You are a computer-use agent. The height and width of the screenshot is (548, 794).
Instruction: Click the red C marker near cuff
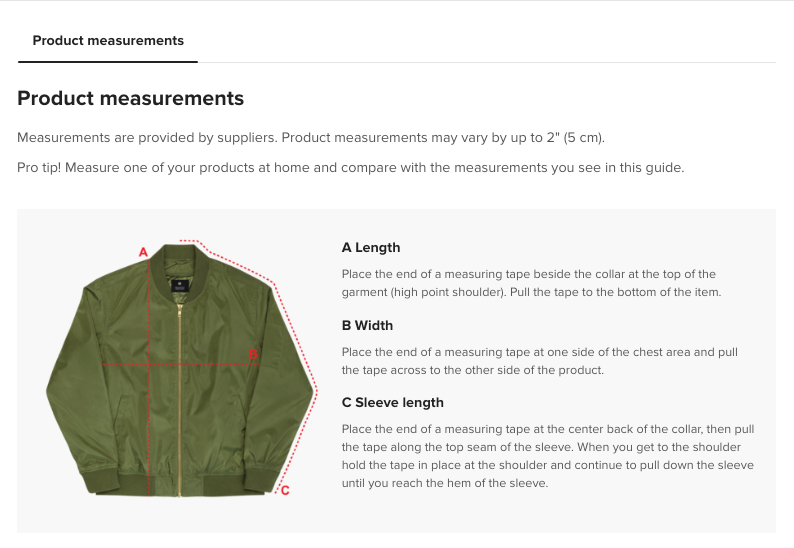(x=285, y=490)
